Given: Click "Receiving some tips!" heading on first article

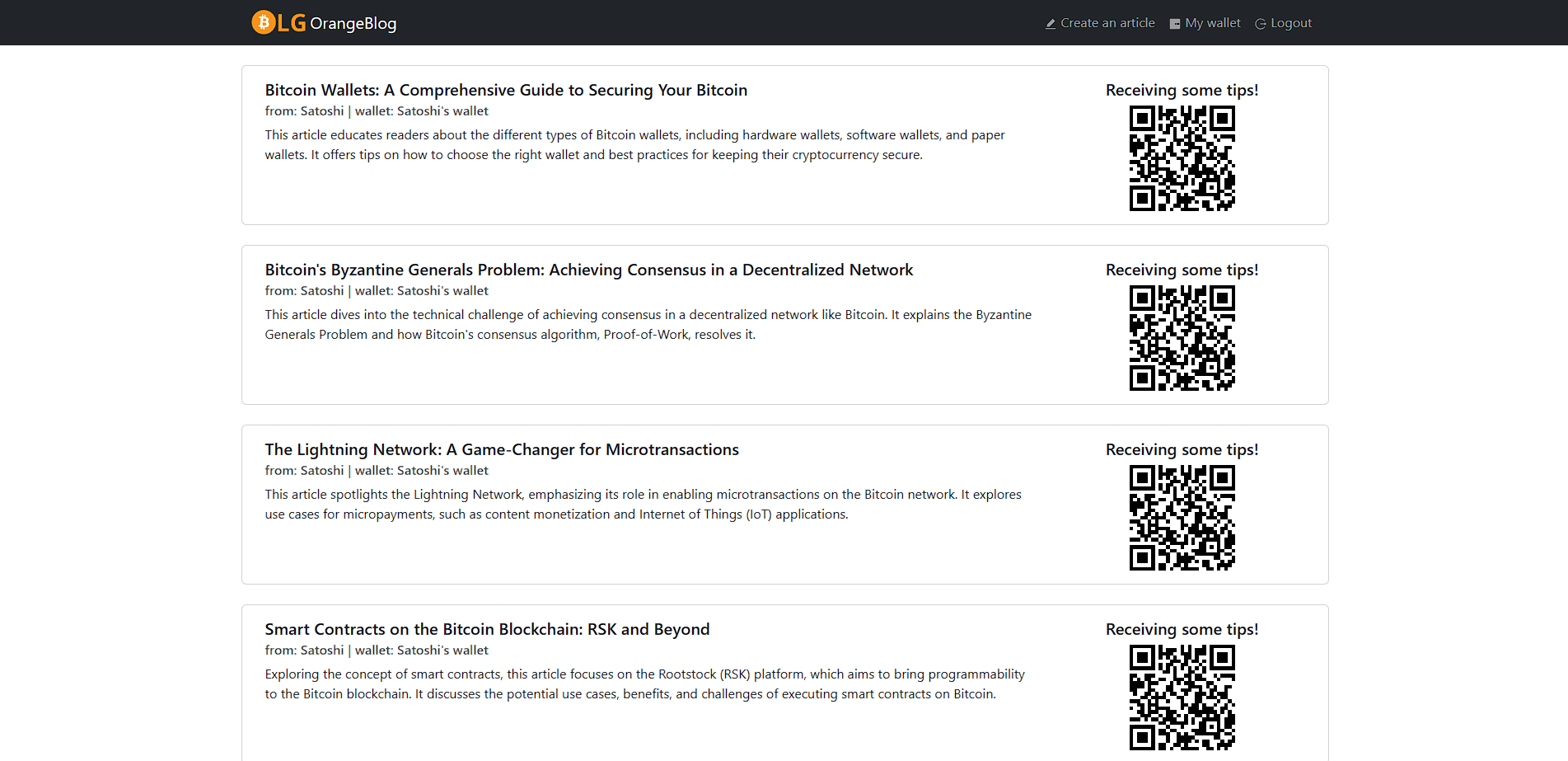Looking at the screenshot, I should (1182, 90).
